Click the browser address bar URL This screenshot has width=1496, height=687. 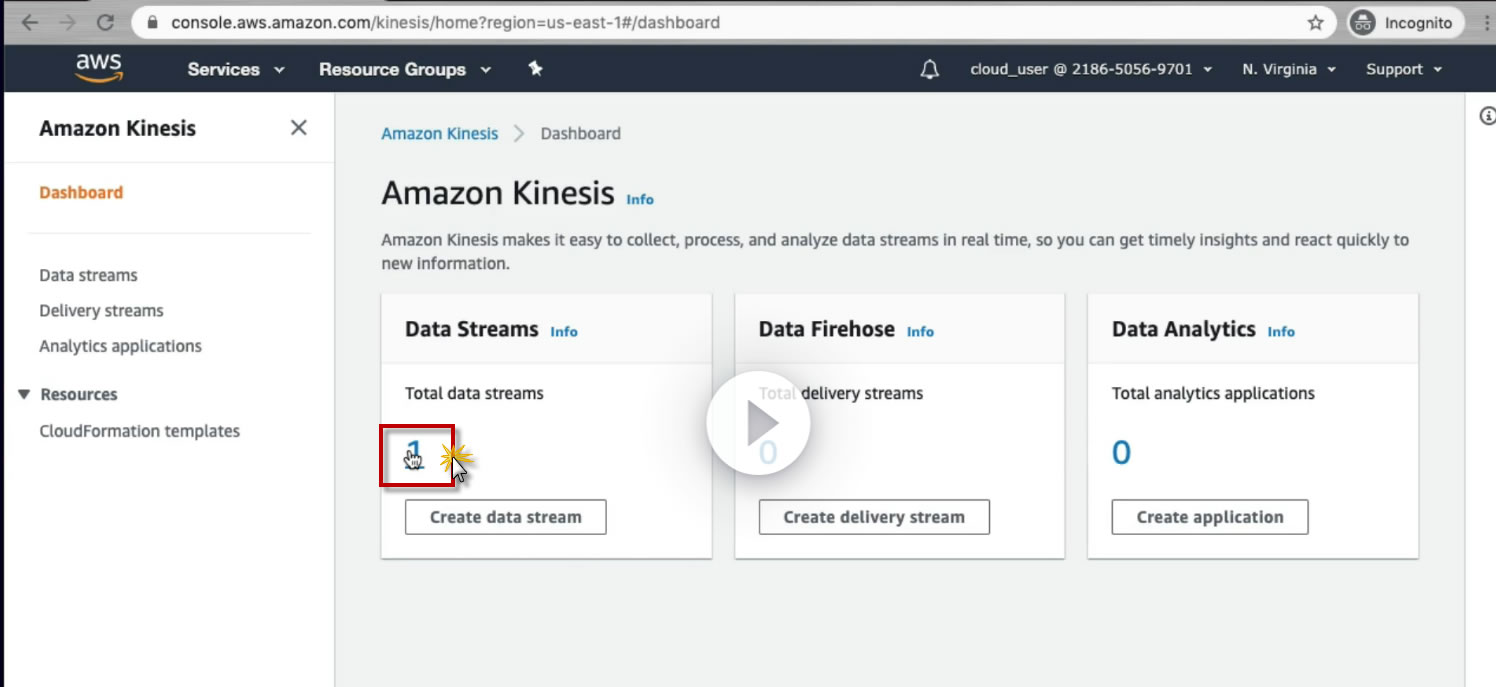click(445, 22)
